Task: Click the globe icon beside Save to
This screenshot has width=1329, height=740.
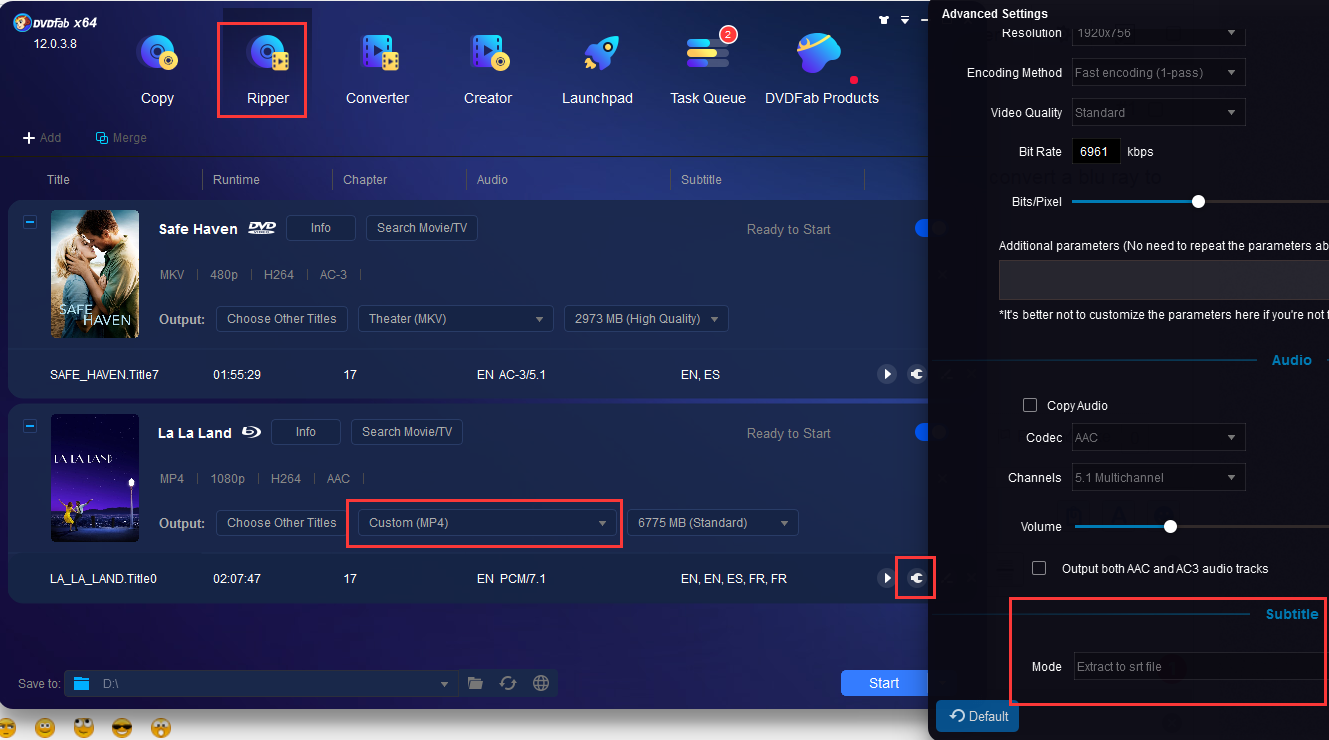Action: [541, 683]
